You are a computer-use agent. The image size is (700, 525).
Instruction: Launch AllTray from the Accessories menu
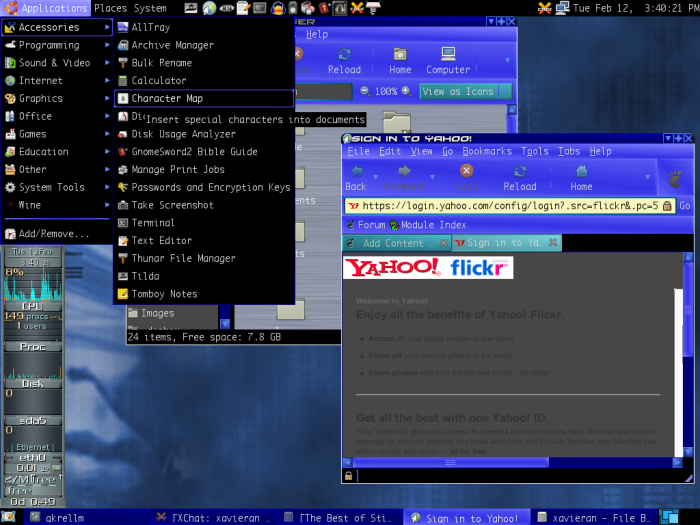204,27
